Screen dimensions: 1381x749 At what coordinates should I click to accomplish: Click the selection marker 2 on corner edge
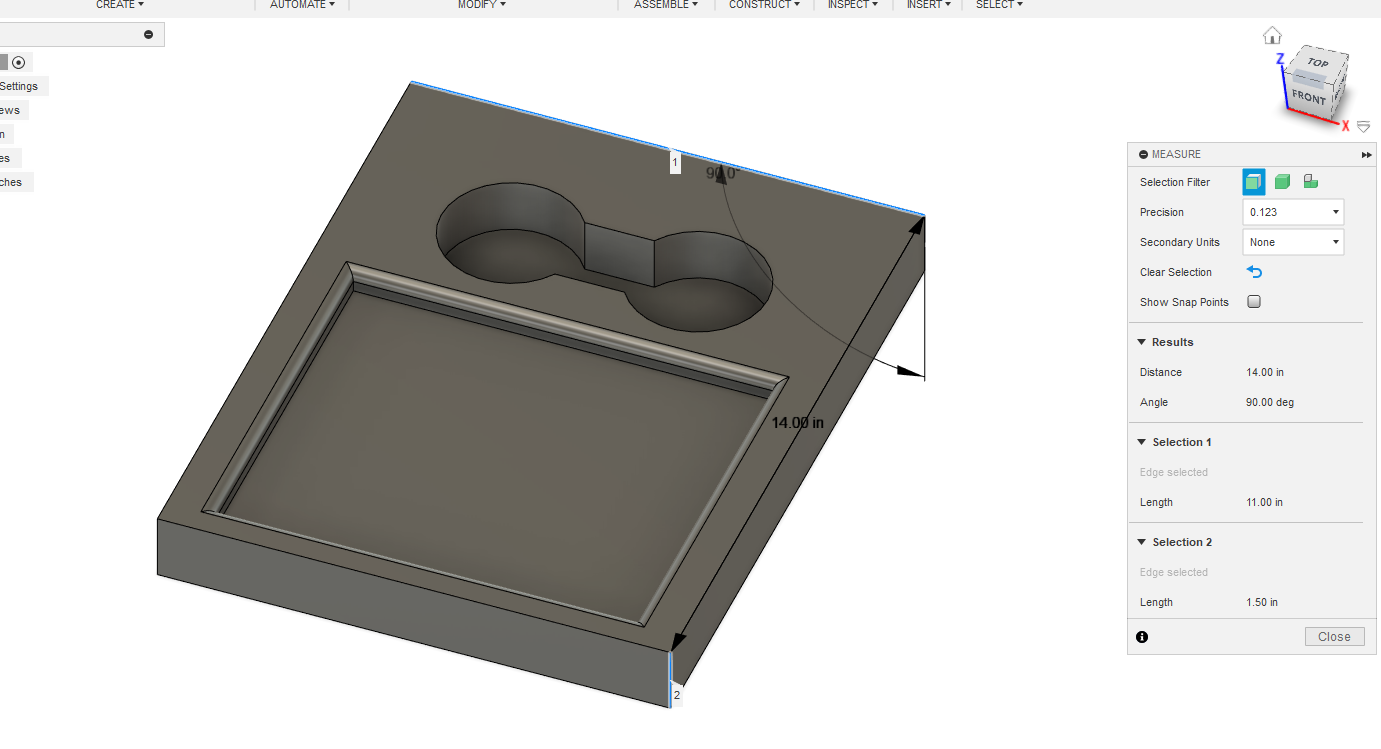676,695
